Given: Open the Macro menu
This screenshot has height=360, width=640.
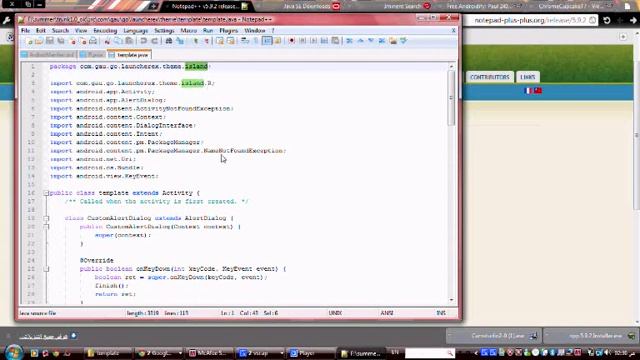Looking at the screenshot, I should point(189,31).
